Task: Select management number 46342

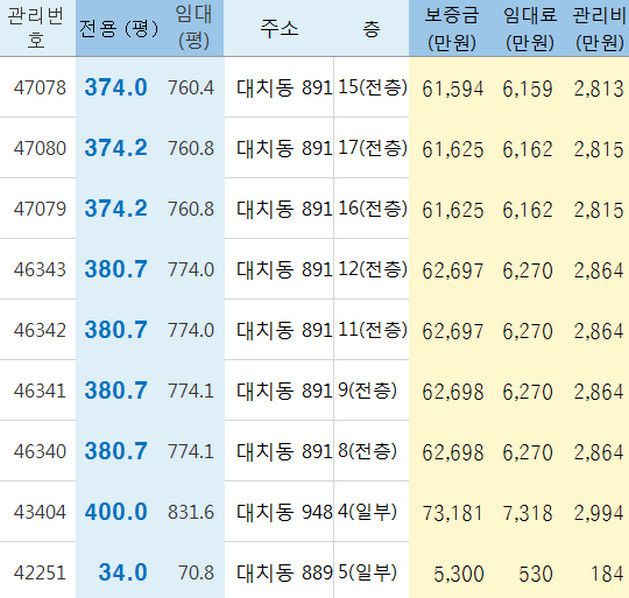Action: tap(40, 330)
